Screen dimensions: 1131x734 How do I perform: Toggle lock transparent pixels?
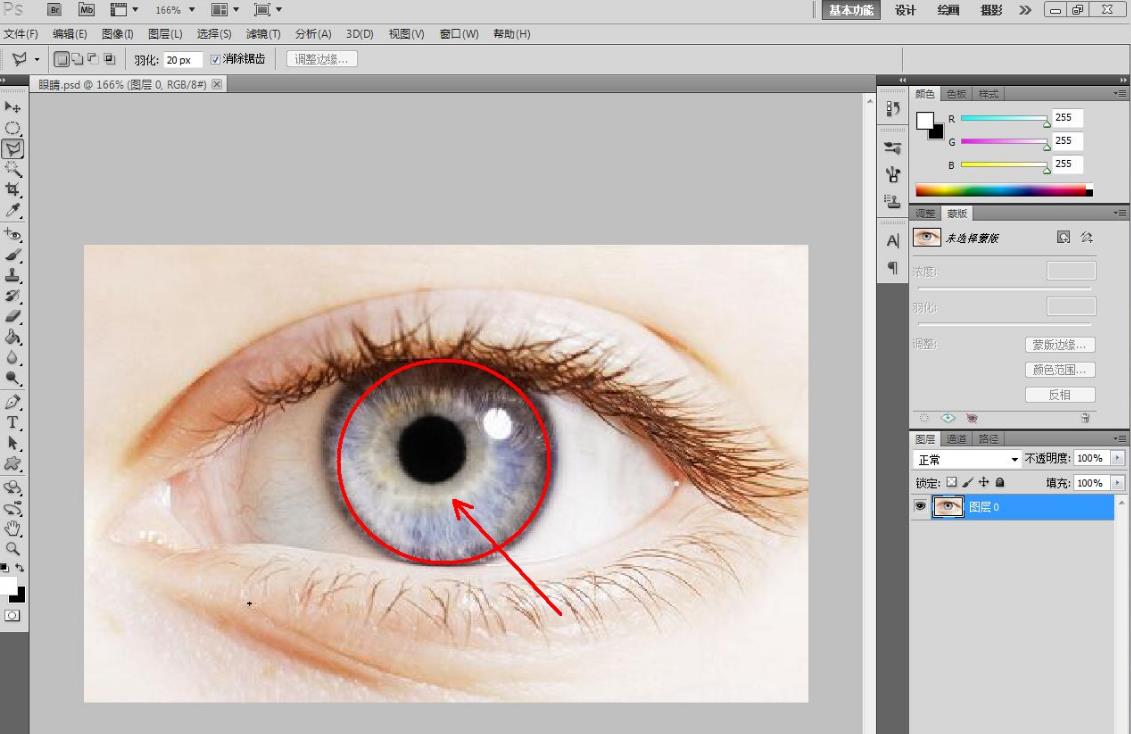952,482
